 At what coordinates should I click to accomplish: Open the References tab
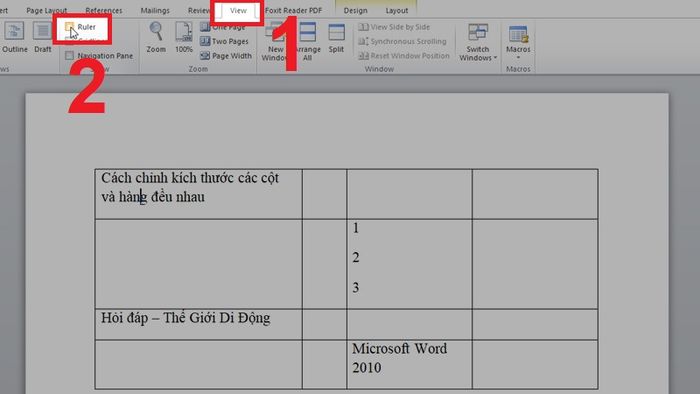(104, 10)
